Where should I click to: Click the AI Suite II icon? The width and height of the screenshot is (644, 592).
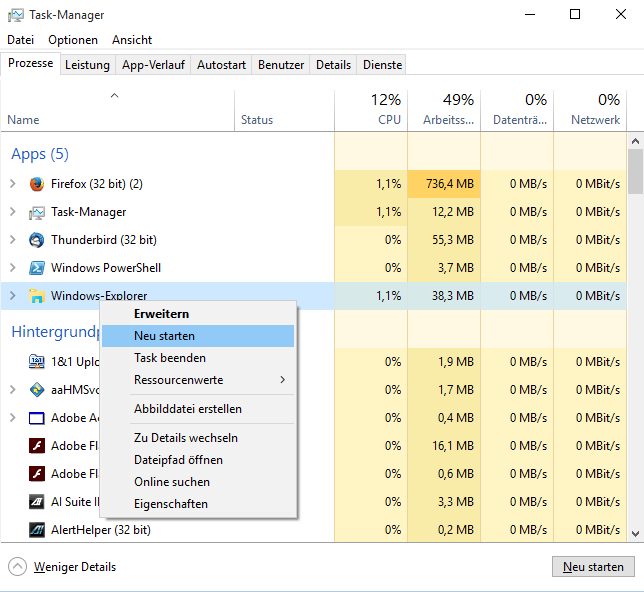coord(37,502)
